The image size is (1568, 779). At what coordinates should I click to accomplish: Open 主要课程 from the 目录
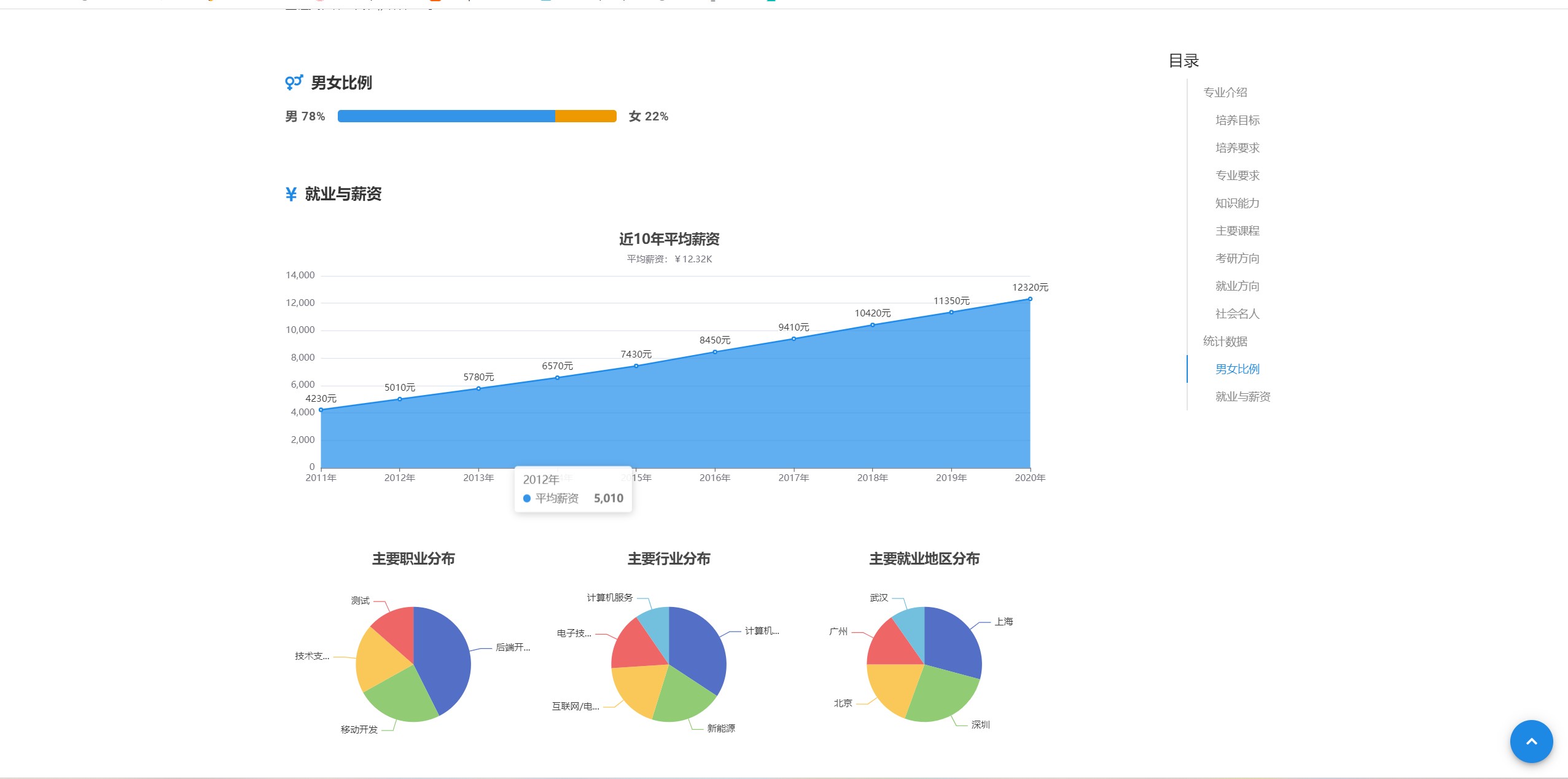[x=1237, y=230]
